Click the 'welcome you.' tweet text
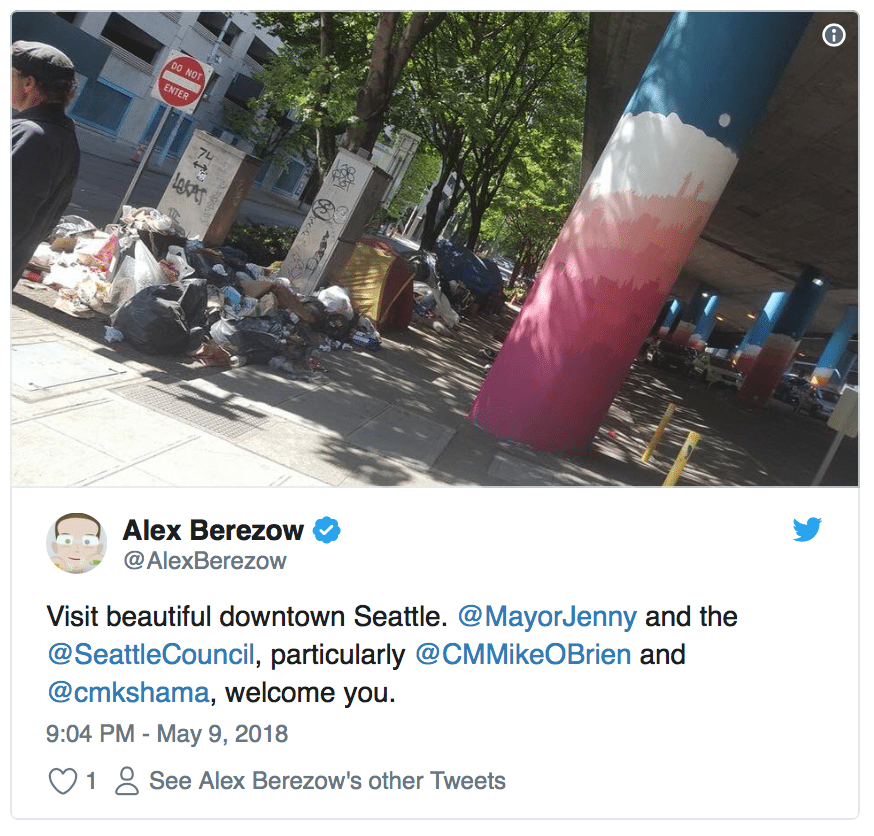 point(310,693)
